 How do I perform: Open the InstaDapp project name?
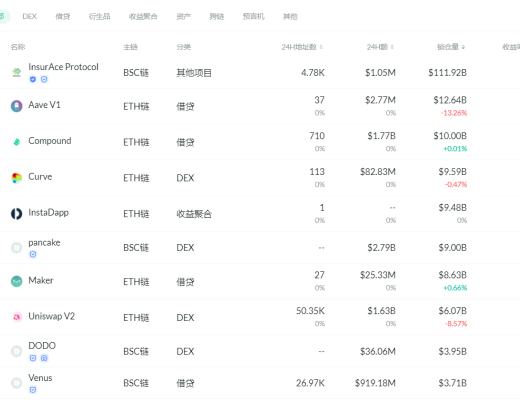pos(48,213)
